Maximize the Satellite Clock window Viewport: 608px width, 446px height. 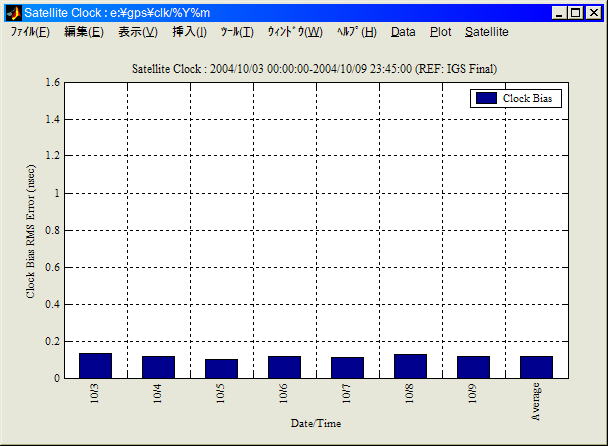click(575, 13)
